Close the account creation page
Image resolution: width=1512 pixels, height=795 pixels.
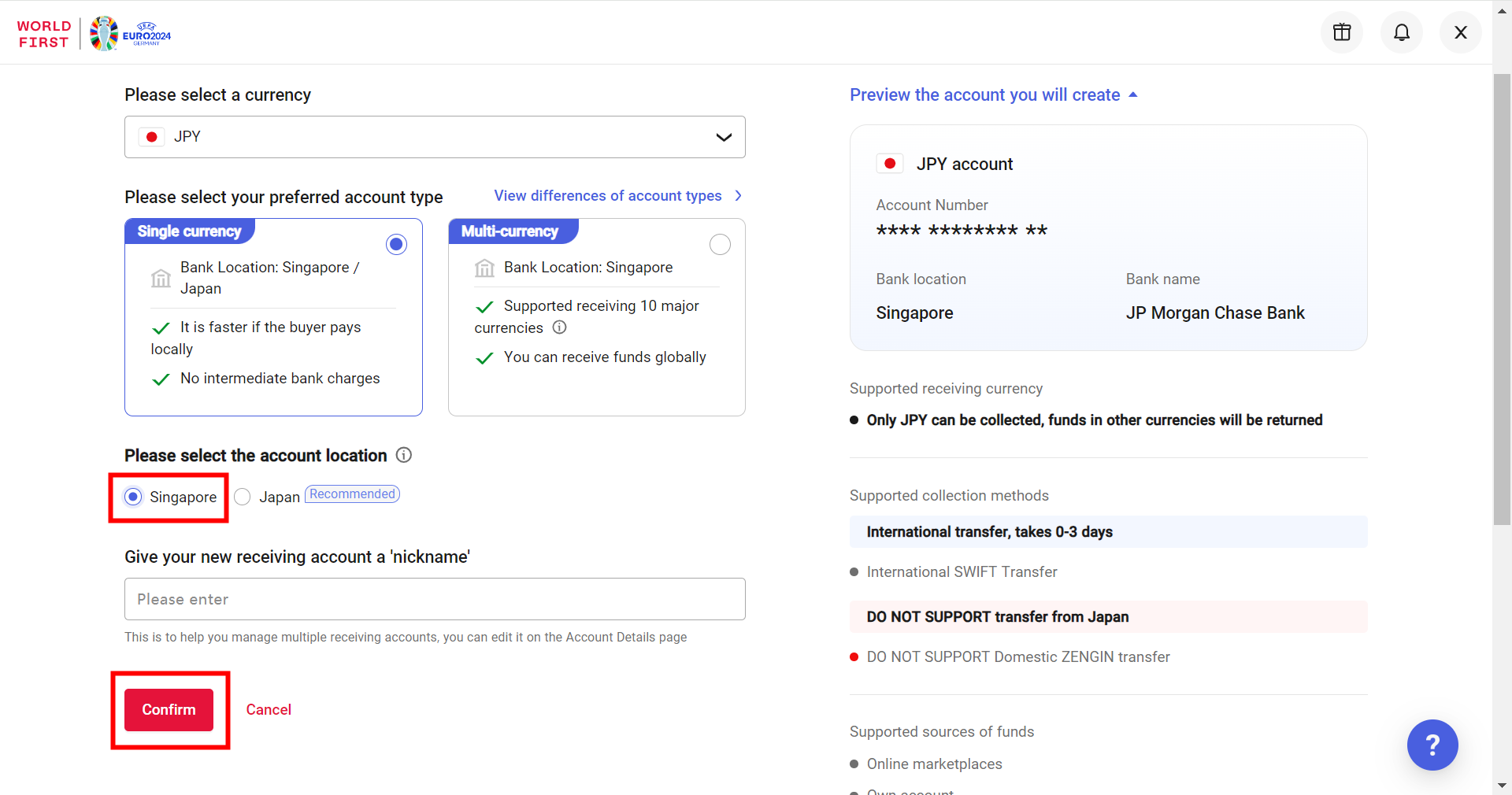pos(1460,32)
